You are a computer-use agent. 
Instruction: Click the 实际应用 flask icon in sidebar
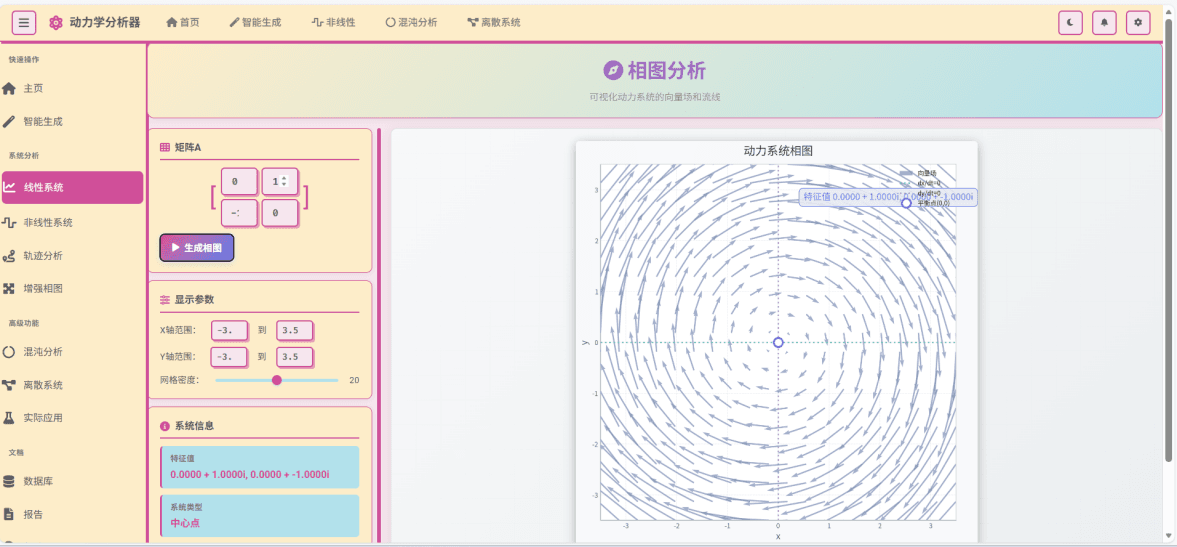(x=9, y=417)
